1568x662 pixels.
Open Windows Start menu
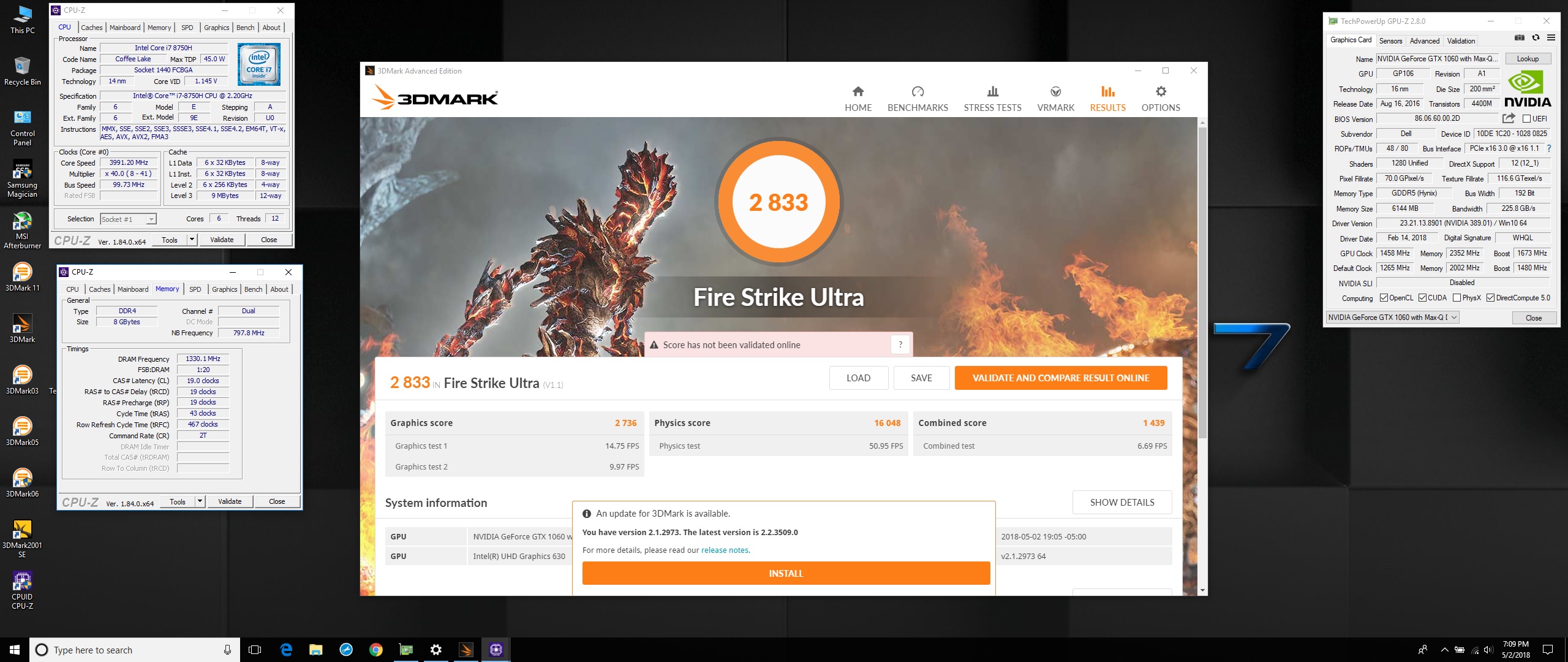pyautogui.click(x=15, y=650)
